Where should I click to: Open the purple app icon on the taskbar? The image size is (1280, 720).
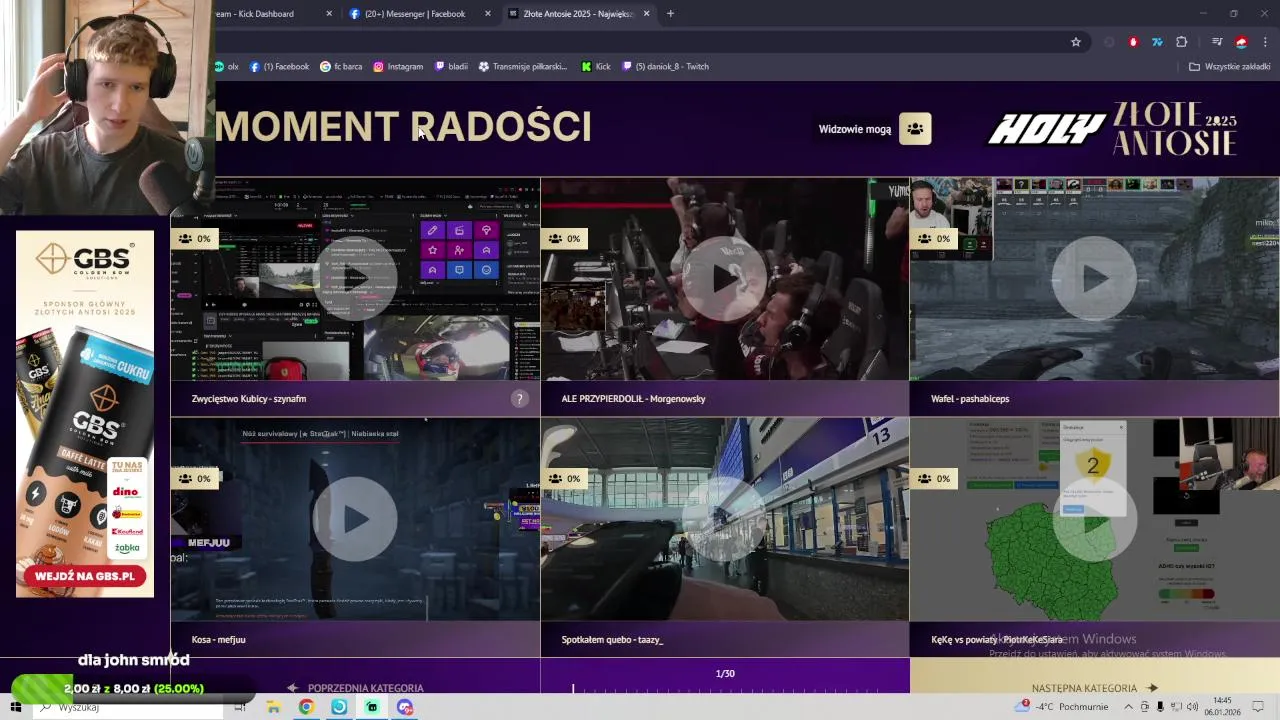tap(405, 707)
